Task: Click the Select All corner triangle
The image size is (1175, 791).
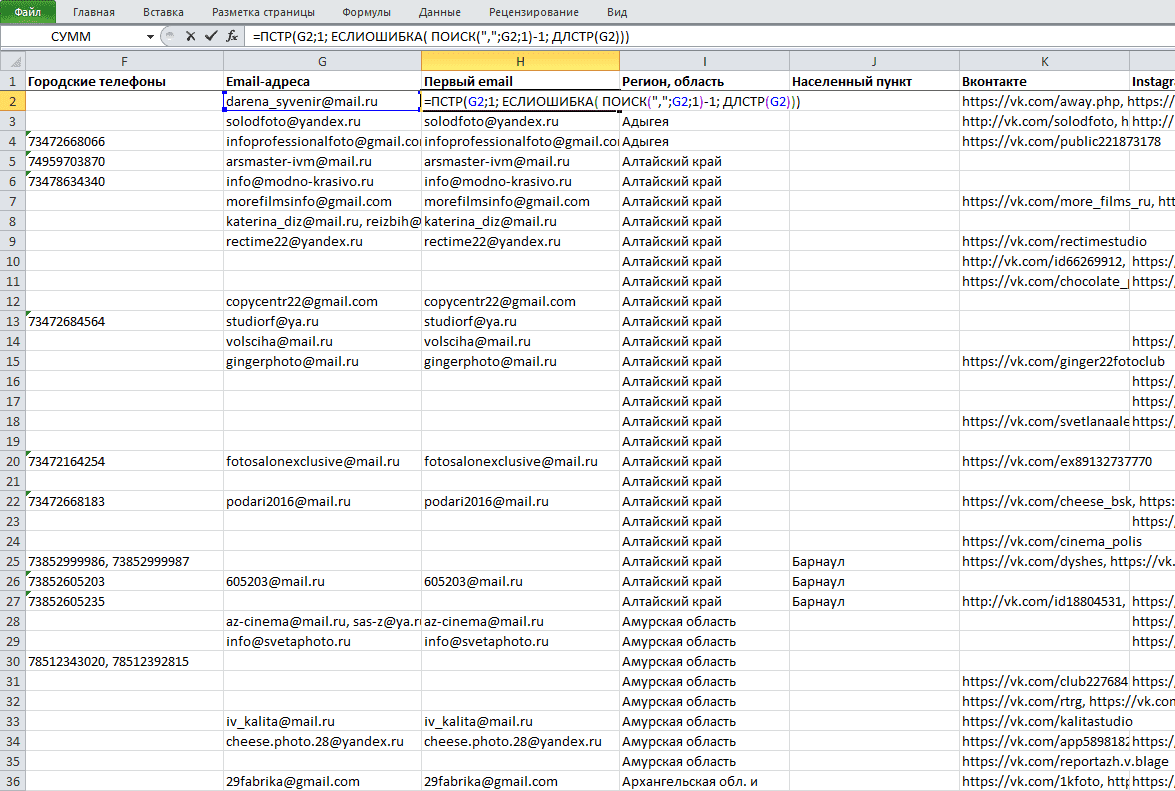Action: point(13,61)
